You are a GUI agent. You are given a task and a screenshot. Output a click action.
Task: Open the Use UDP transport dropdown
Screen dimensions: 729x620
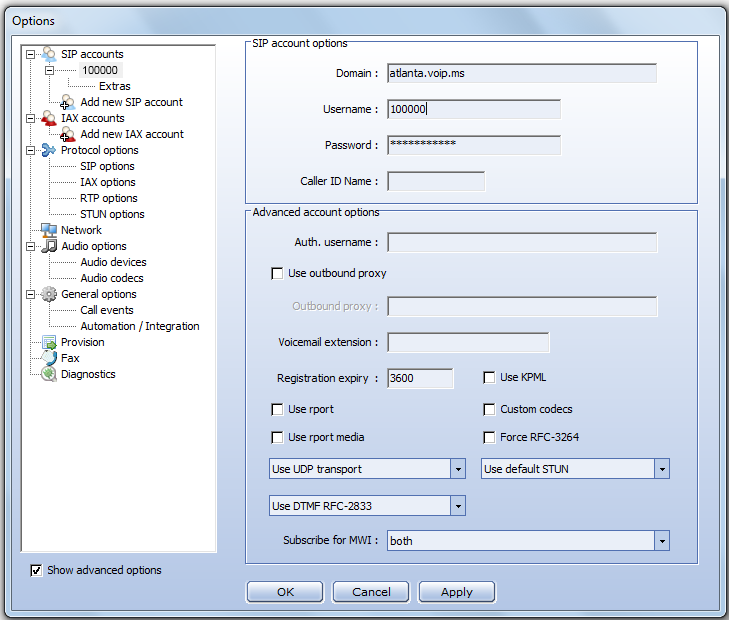coord(458,469)
